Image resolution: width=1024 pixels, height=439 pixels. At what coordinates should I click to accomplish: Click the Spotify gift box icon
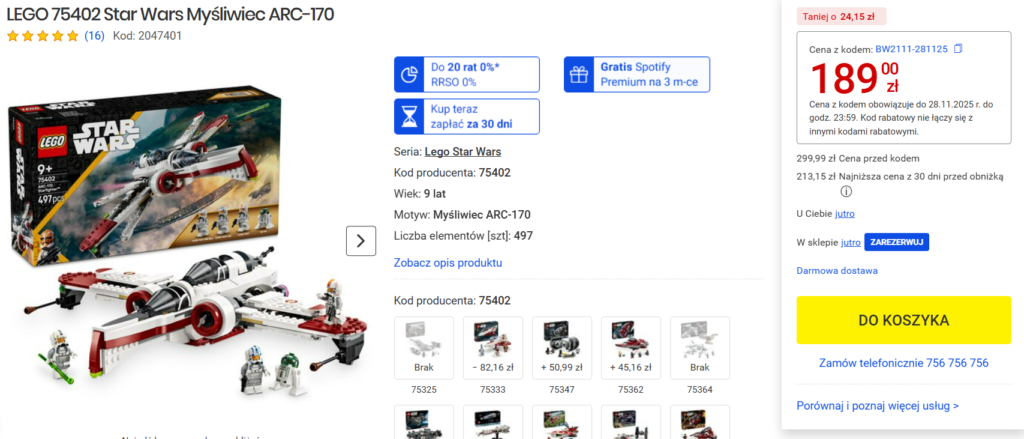click(x=579, y=74)
